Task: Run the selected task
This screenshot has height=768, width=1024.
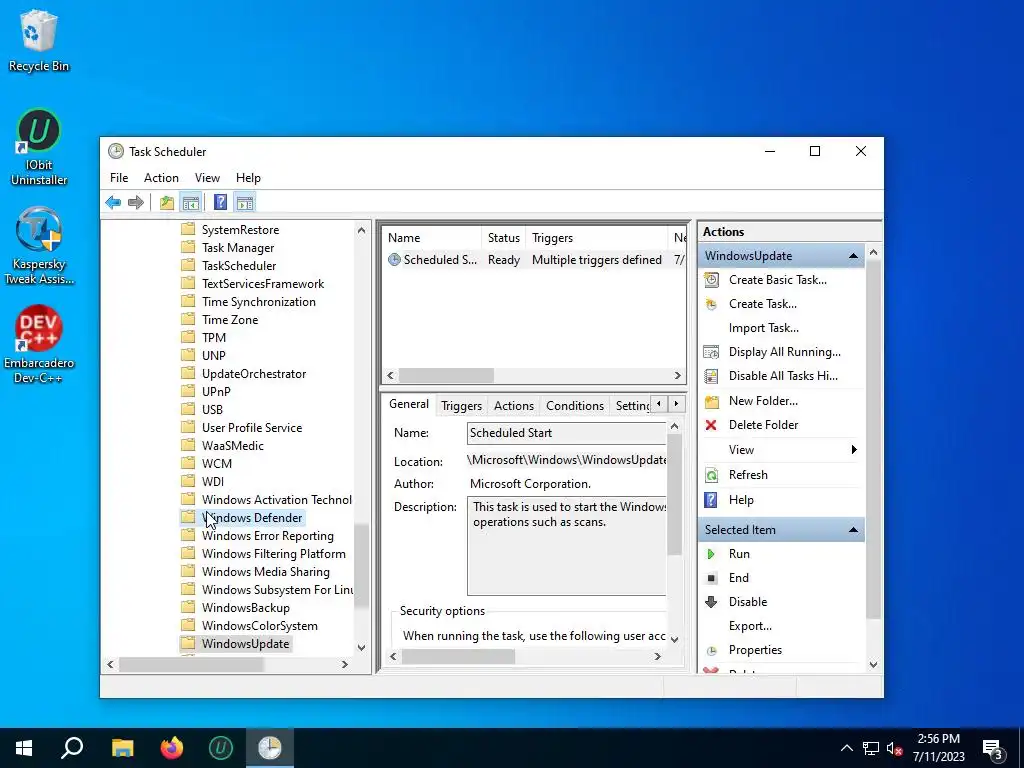Action: [739, 554]
